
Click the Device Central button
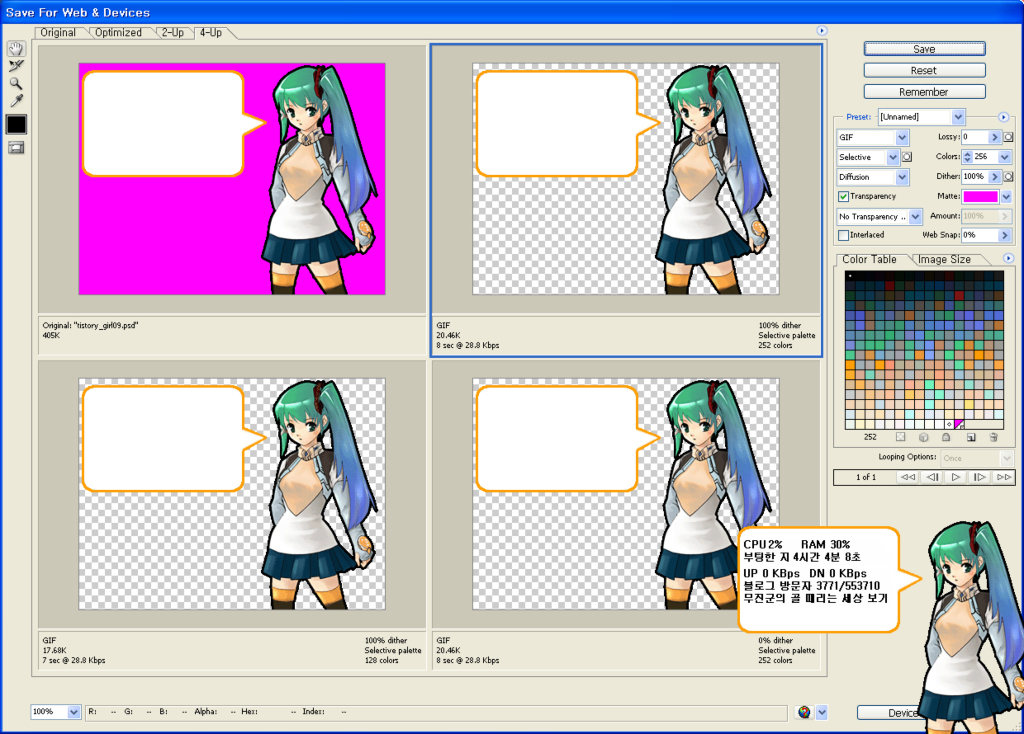[891, 713]
